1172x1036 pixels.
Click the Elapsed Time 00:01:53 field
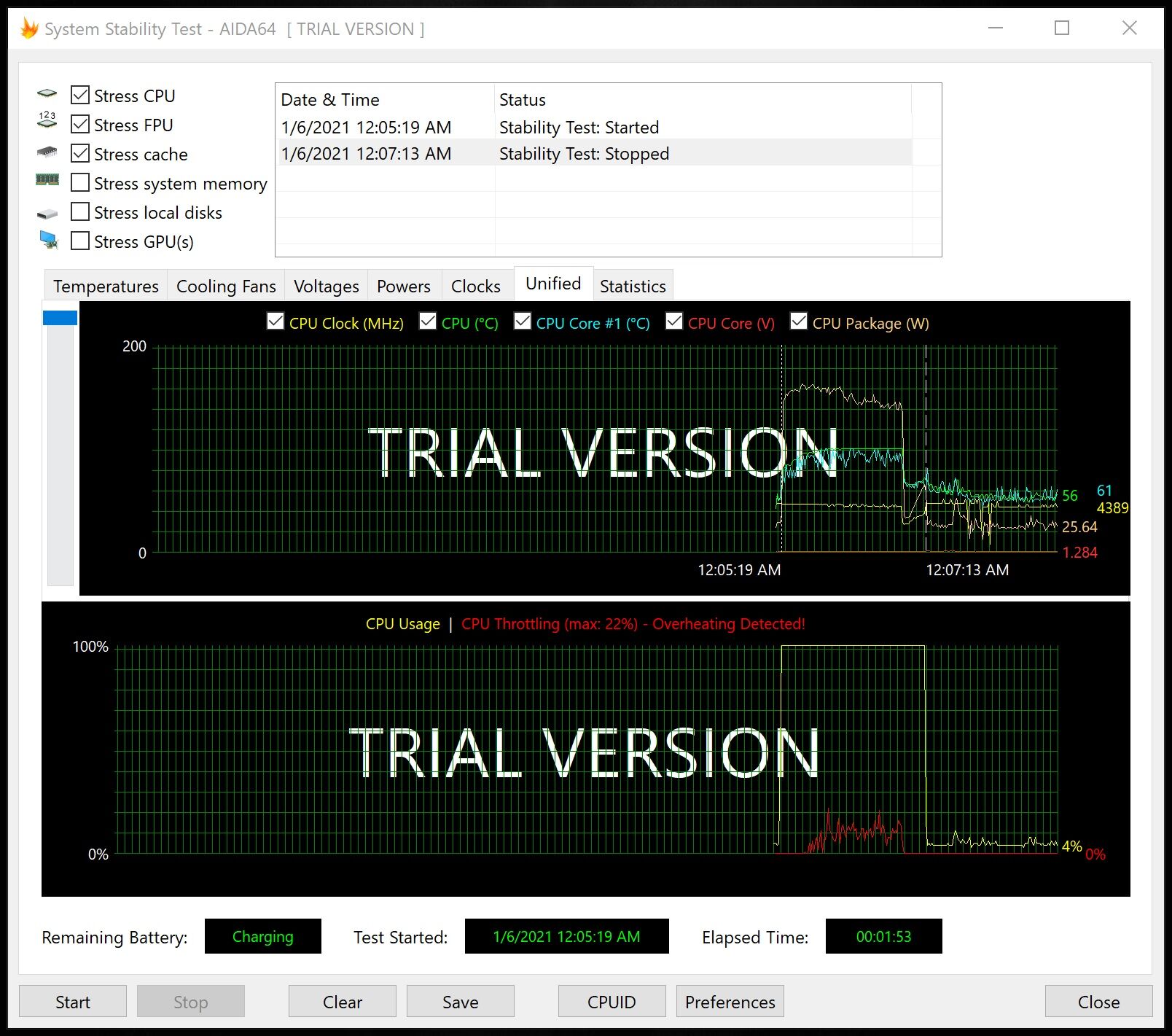tap(884, 936)
